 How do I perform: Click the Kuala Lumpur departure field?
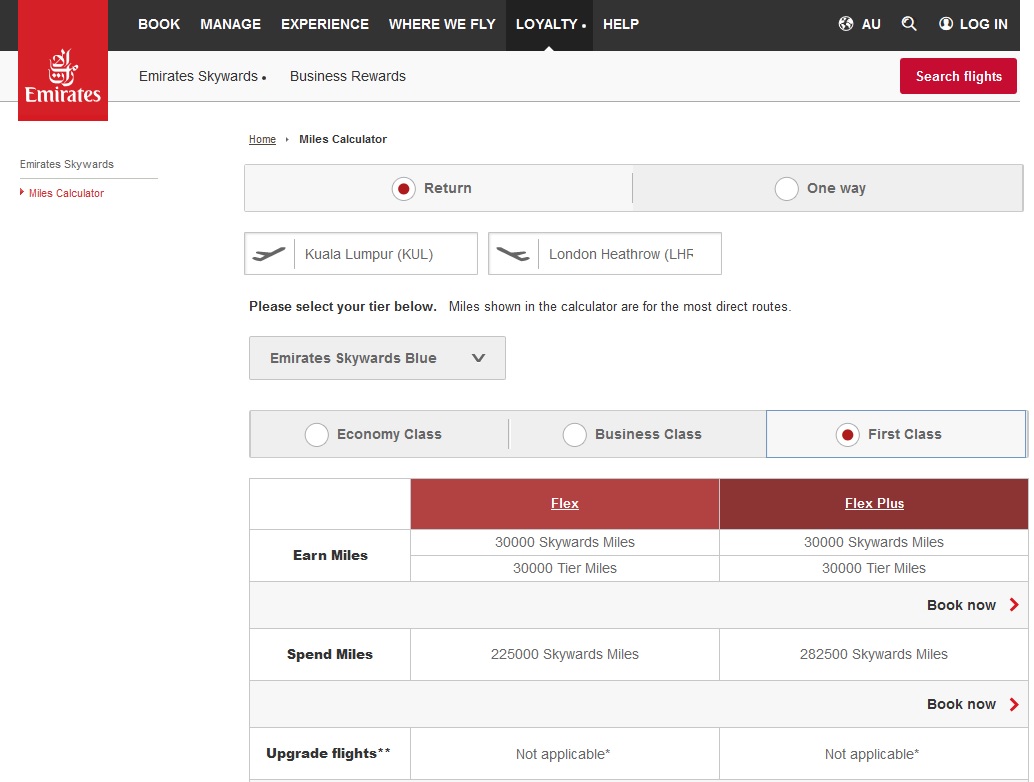click(385, 254)
